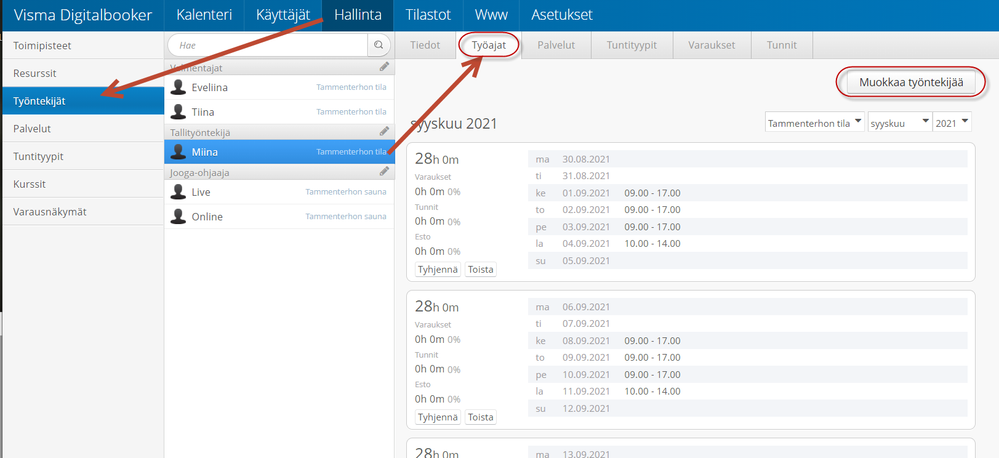This screenshot has width=999, height=458.
Task: Click Miina's person avatar icon
Action: pyautogui.click(x=179, y=152)
